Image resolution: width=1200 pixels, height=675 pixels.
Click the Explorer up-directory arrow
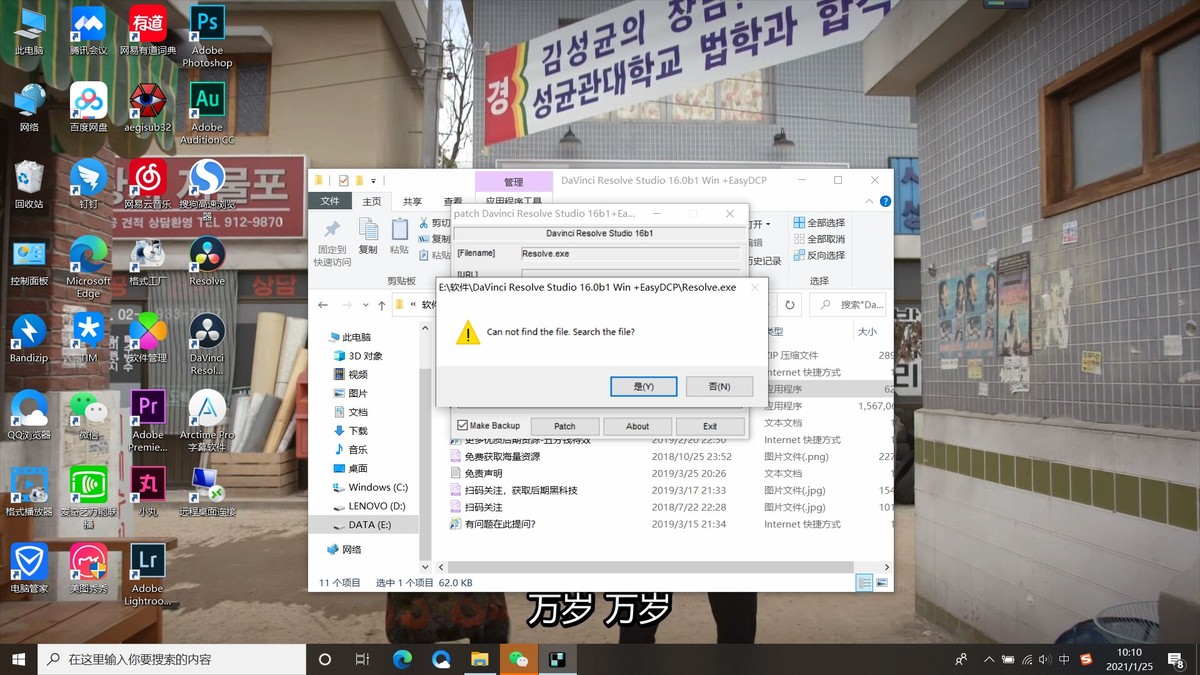point(381,305)
